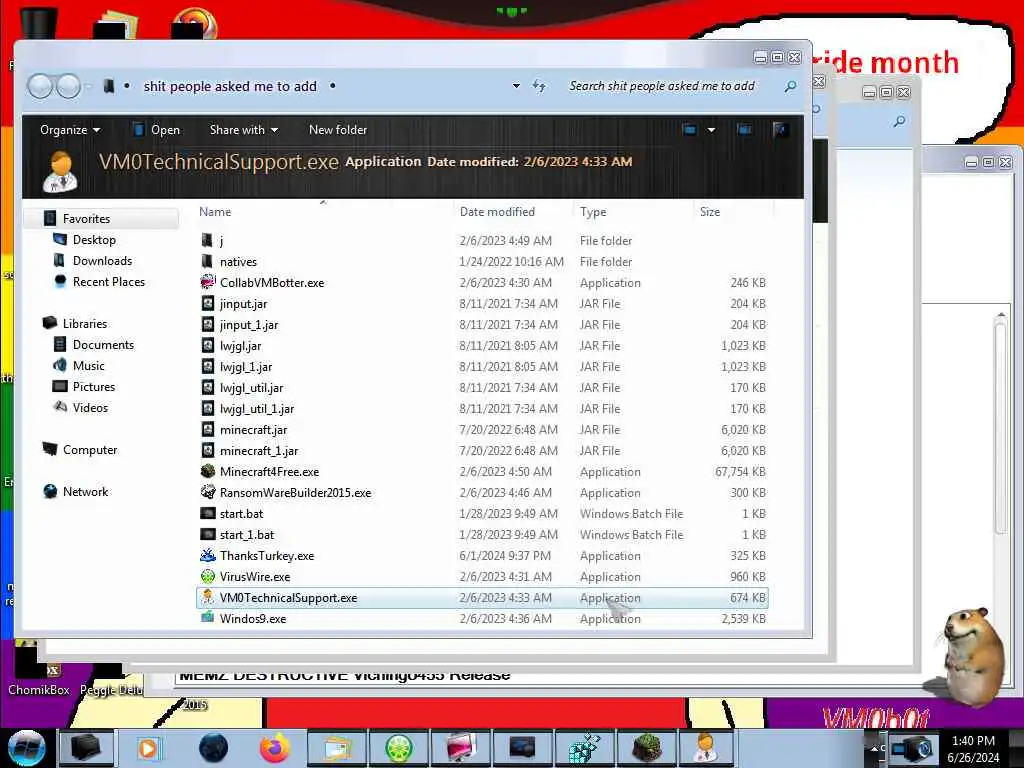Click the start.bat file icon

click(208, 513)
